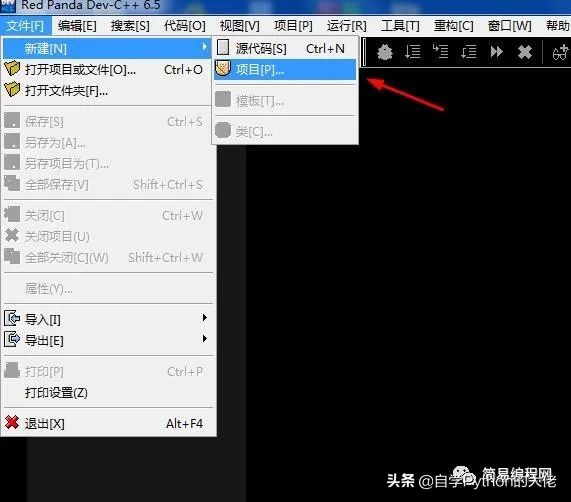Choose 项目[P]... to create new project
The image size is (571, 502).
tap(285, 70)
